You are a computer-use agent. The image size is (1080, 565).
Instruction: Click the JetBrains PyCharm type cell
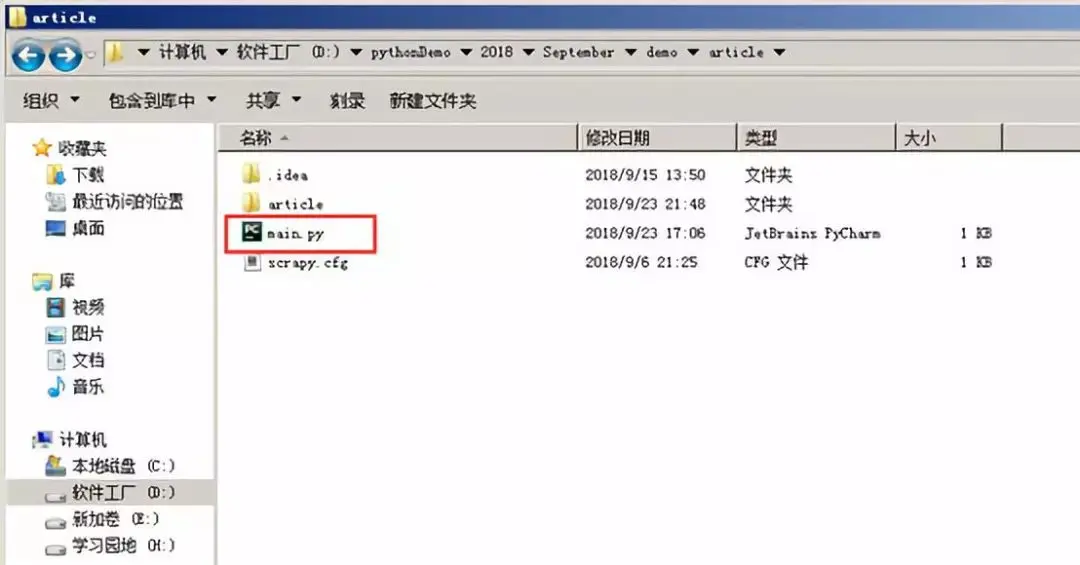812,234
